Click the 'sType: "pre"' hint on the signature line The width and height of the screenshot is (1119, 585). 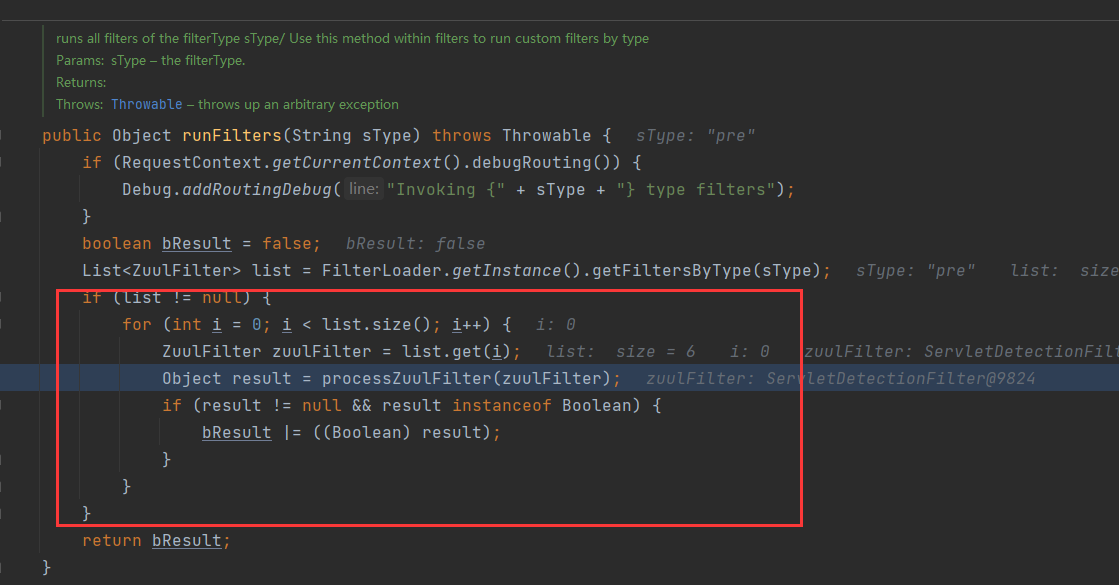(696, 136)
